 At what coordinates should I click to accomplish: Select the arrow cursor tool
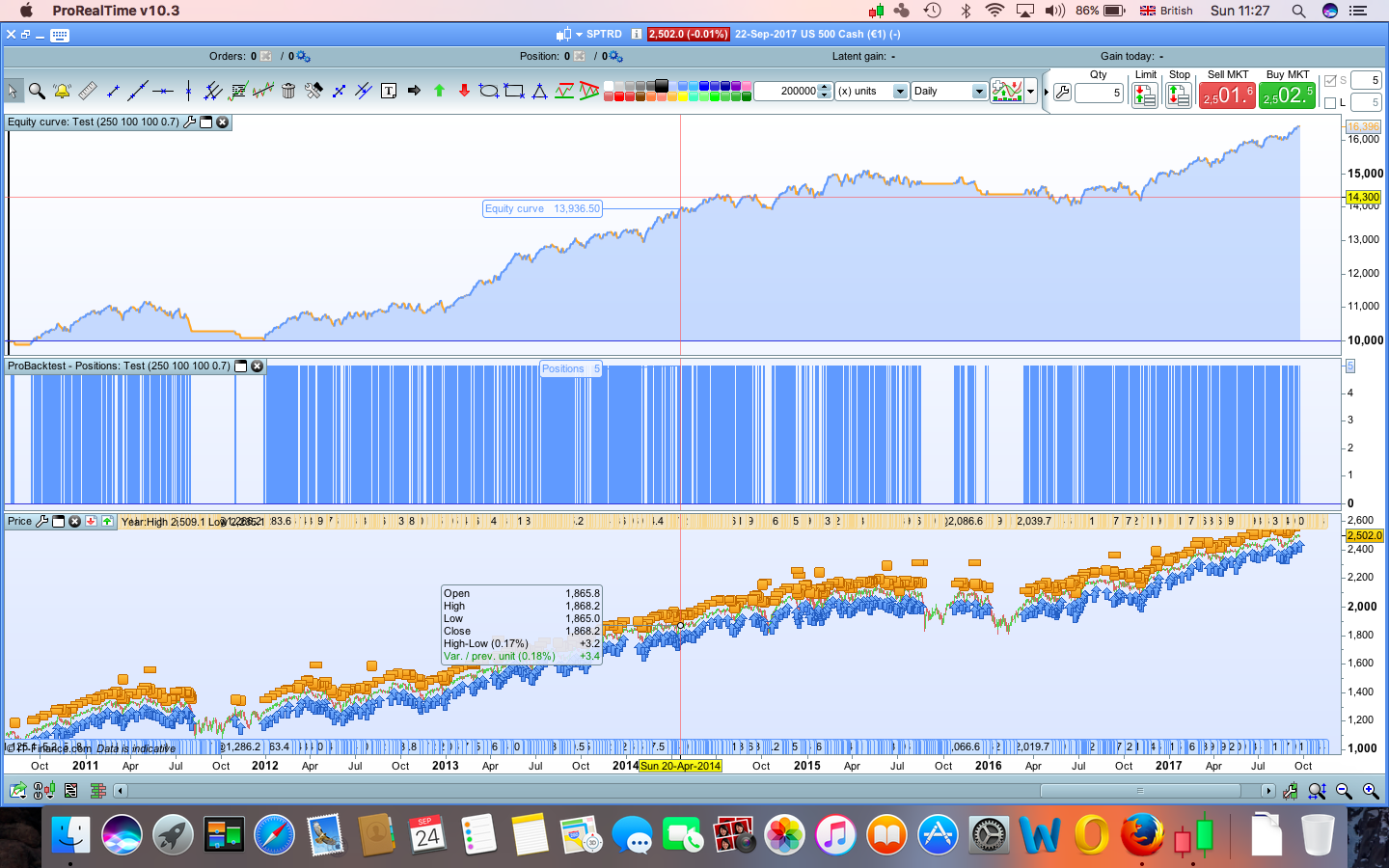pos(13,91)
